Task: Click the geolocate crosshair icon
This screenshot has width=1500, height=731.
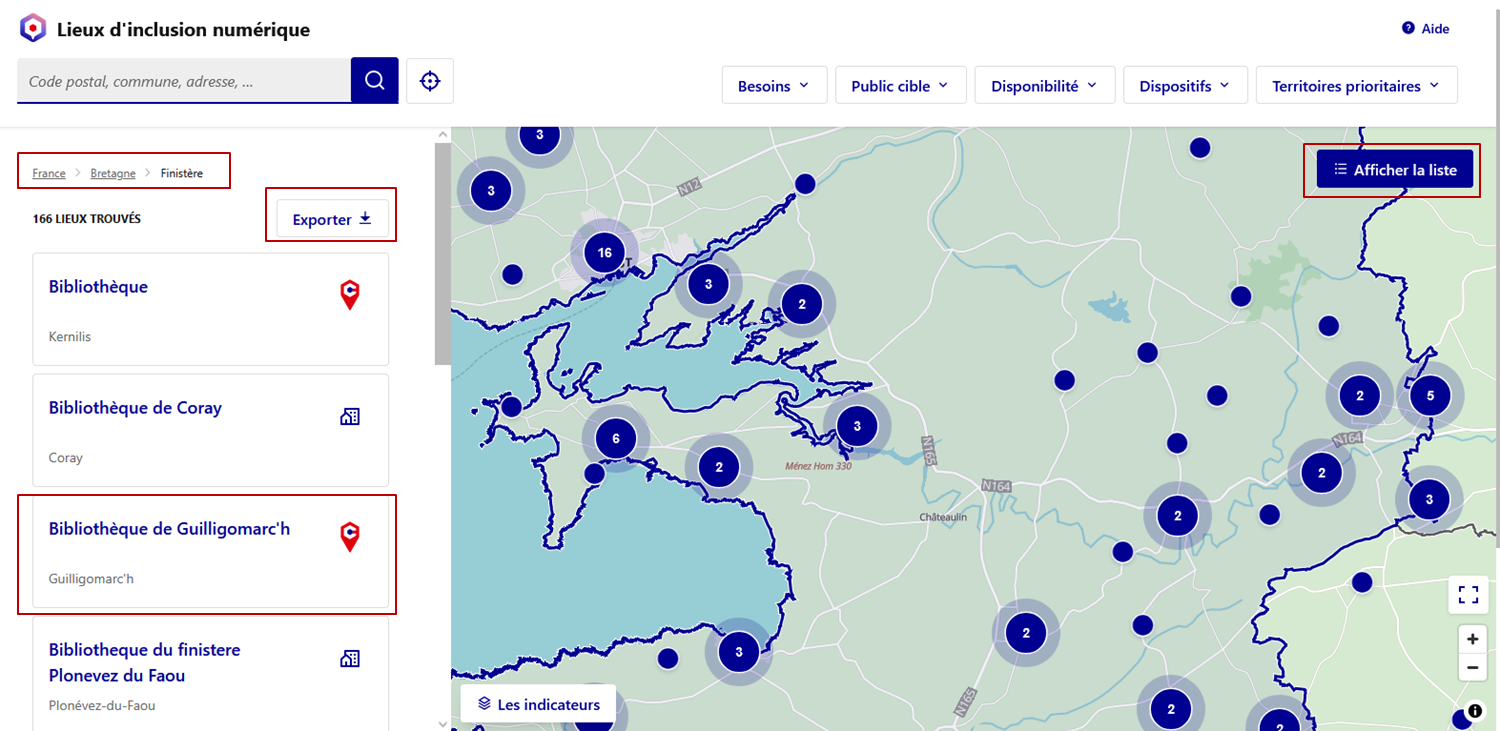Action: point(430,81)
